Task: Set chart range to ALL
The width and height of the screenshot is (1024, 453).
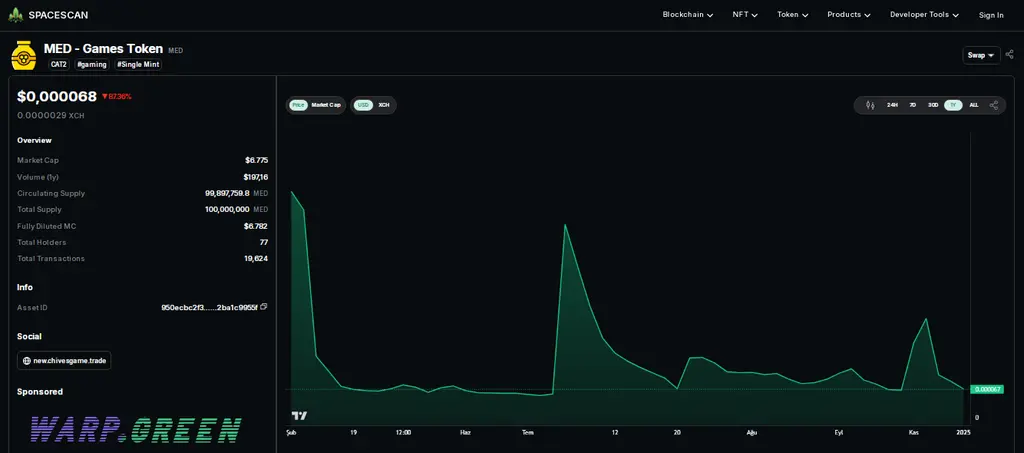Action: pos(974,105)
